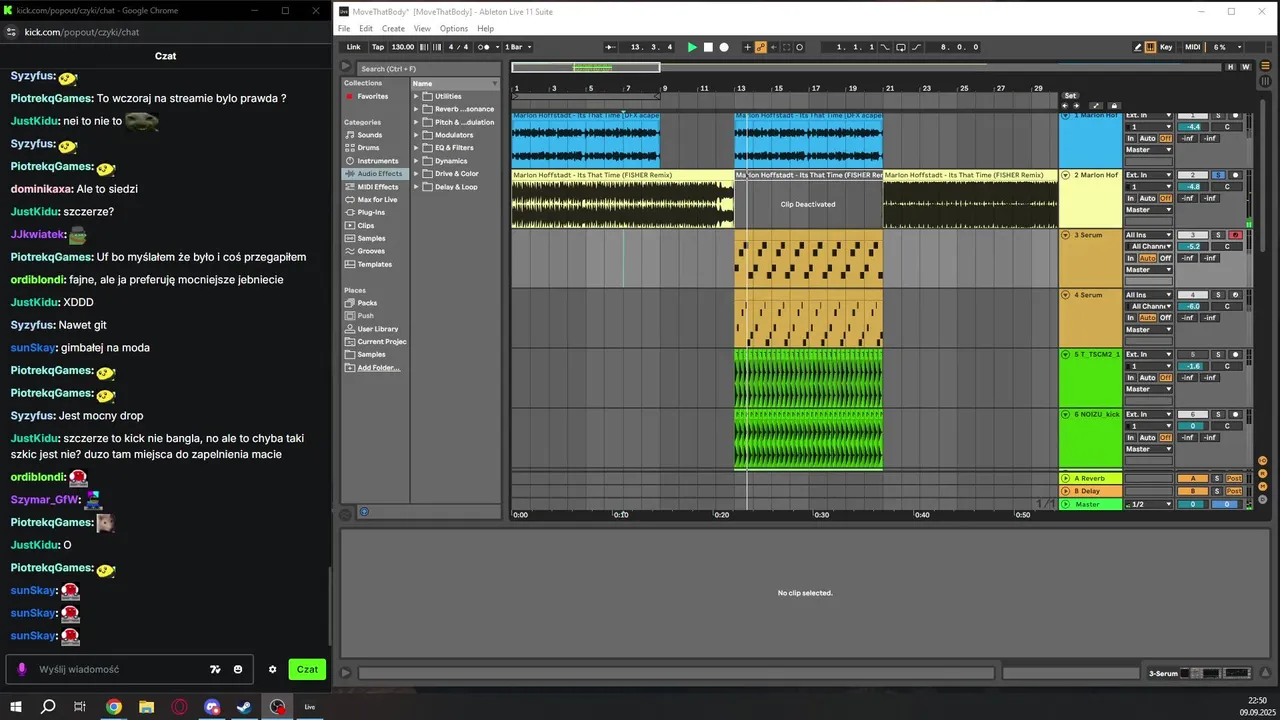Screen dimensions: 1280x720
Task: Toggle track activator 5 T_TSCM2
Action: click(x=1192, y=354)
